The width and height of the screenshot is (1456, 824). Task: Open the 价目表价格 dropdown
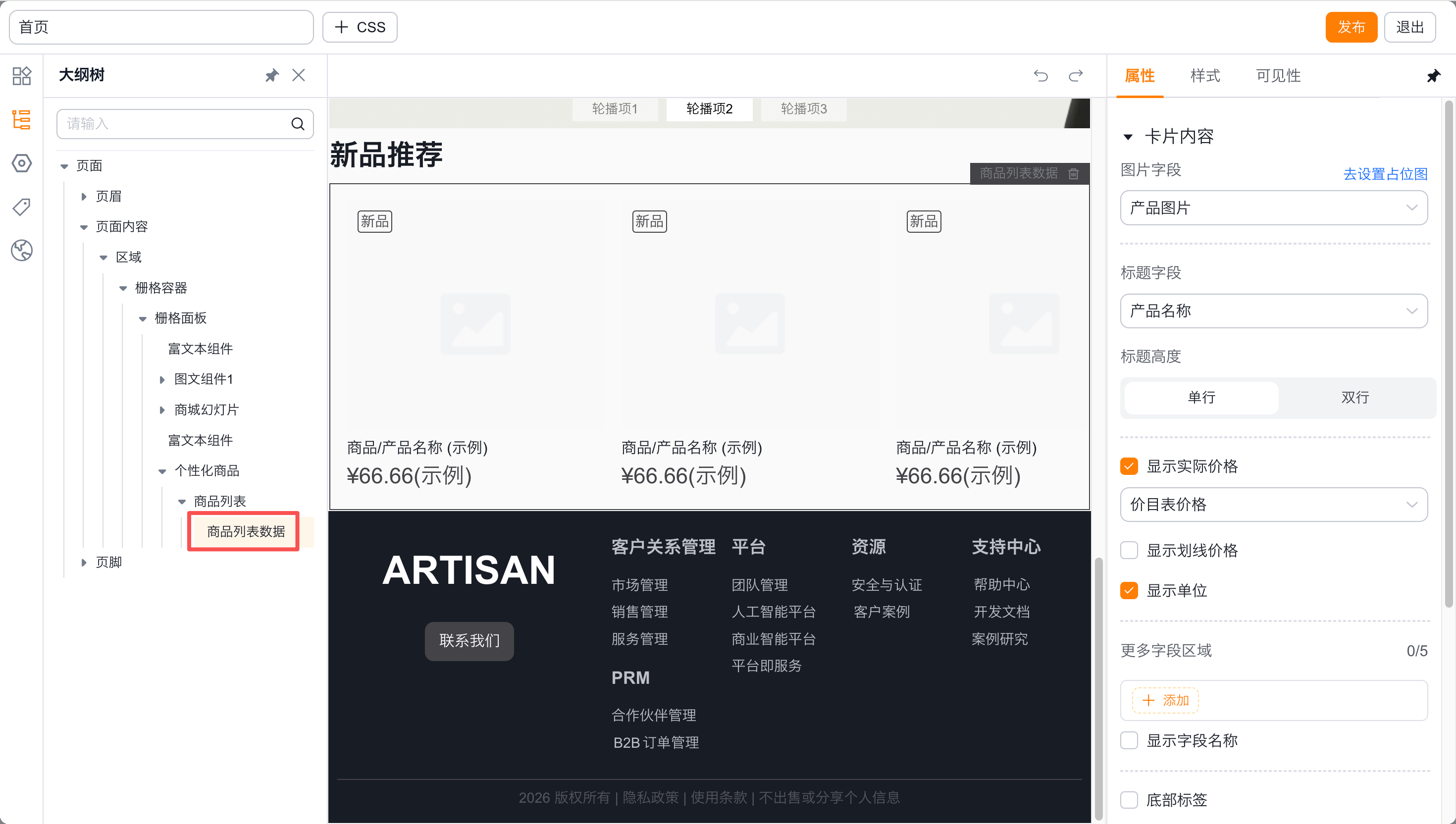point(1273,504)
